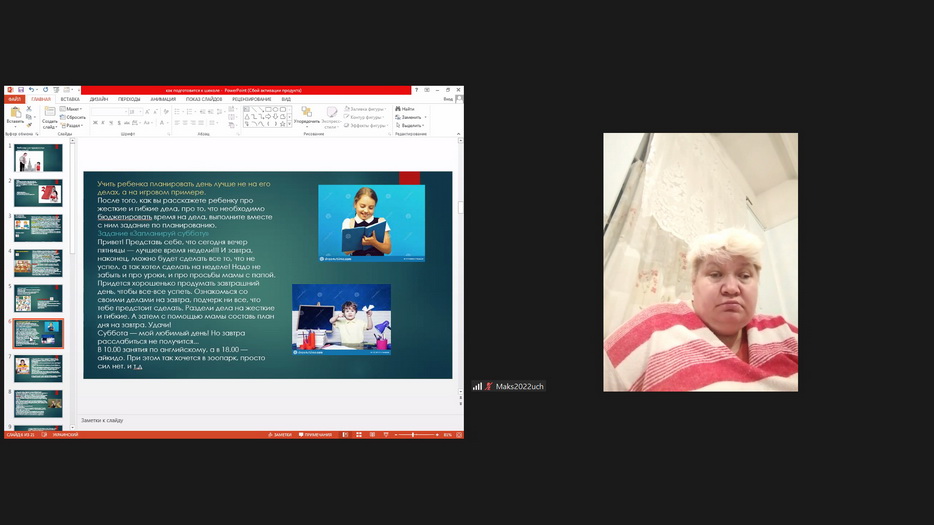Toggle Notes (Заметки) pane in status bar
The image size is (934, 525).
pos(280,435)
